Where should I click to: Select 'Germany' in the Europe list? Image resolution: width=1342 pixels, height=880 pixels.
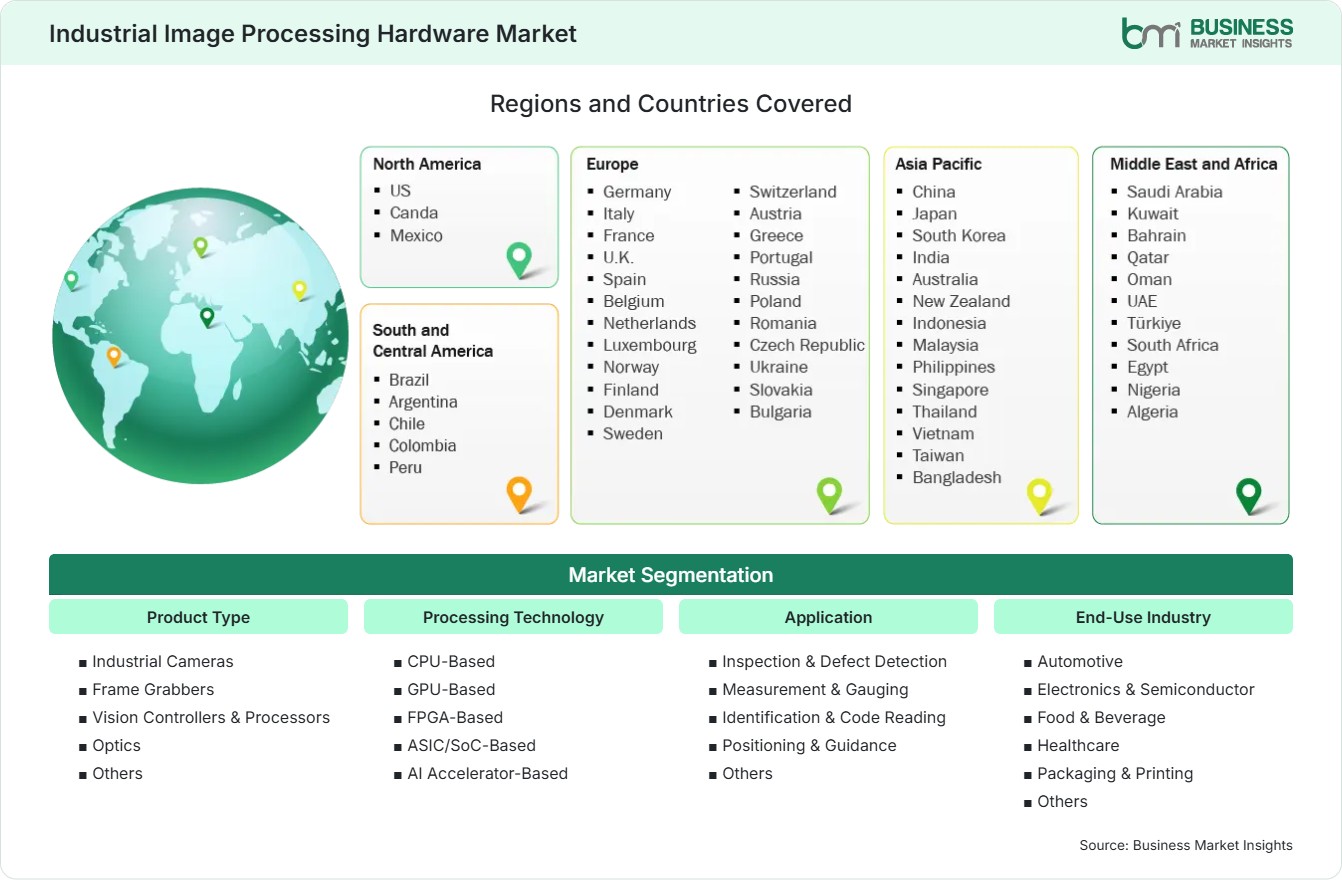[x=637, y=191]
